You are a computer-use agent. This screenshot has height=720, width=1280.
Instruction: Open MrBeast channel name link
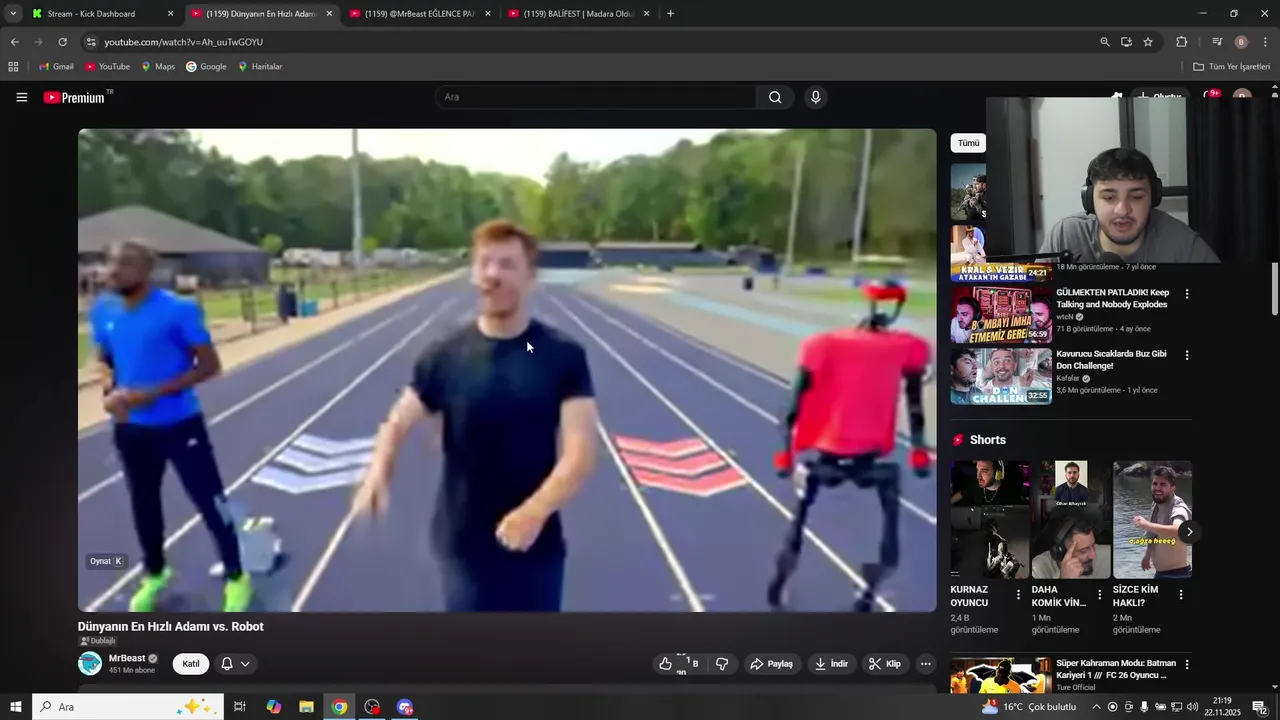(127, 658)
